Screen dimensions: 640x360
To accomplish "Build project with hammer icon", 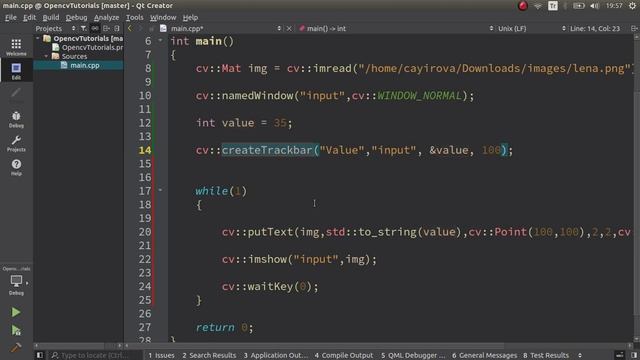I will click(16, 347).
